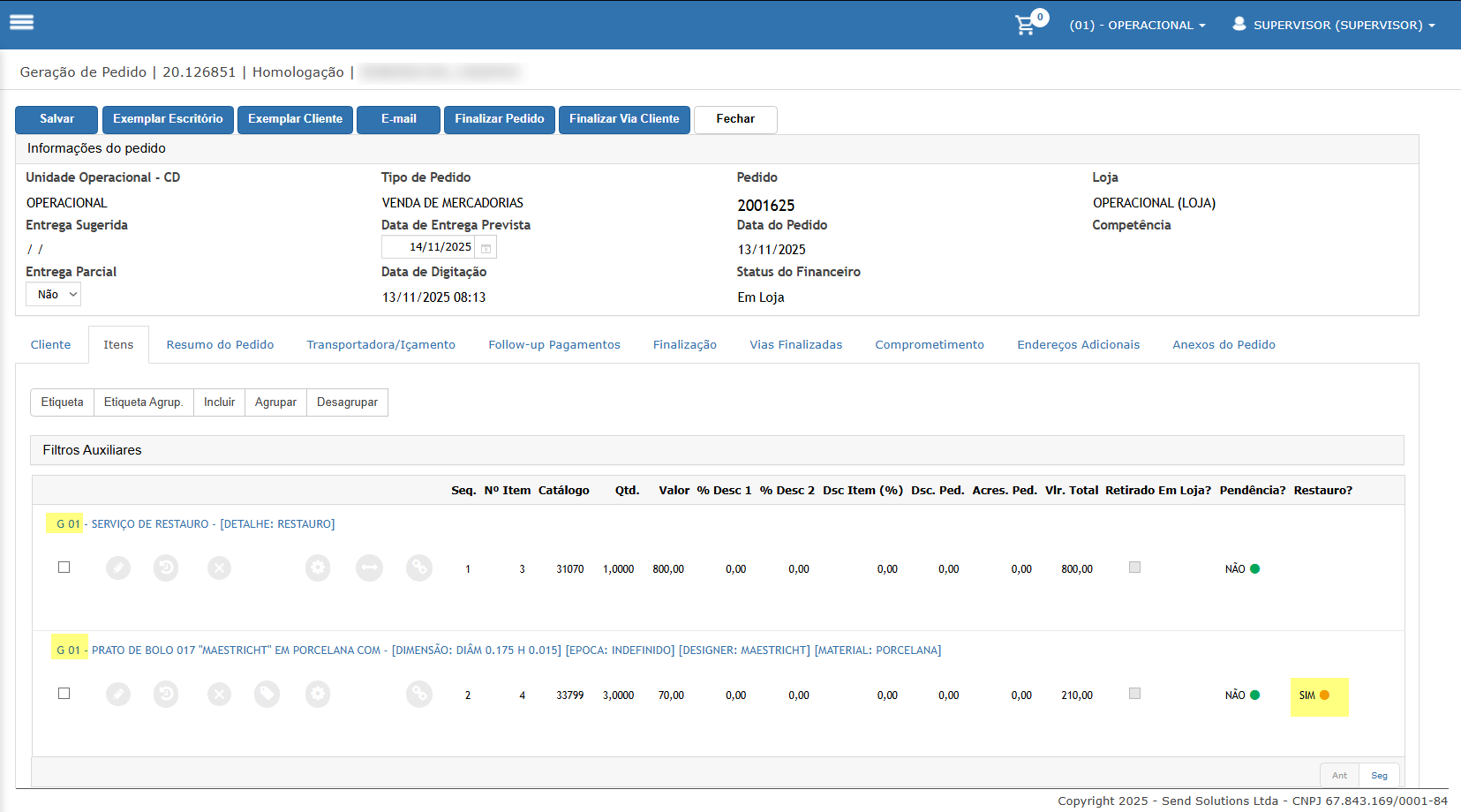Click the X remove icon for cake plate item
The width and height of the screenshot is (1461, 812).
tap(220, 695)
